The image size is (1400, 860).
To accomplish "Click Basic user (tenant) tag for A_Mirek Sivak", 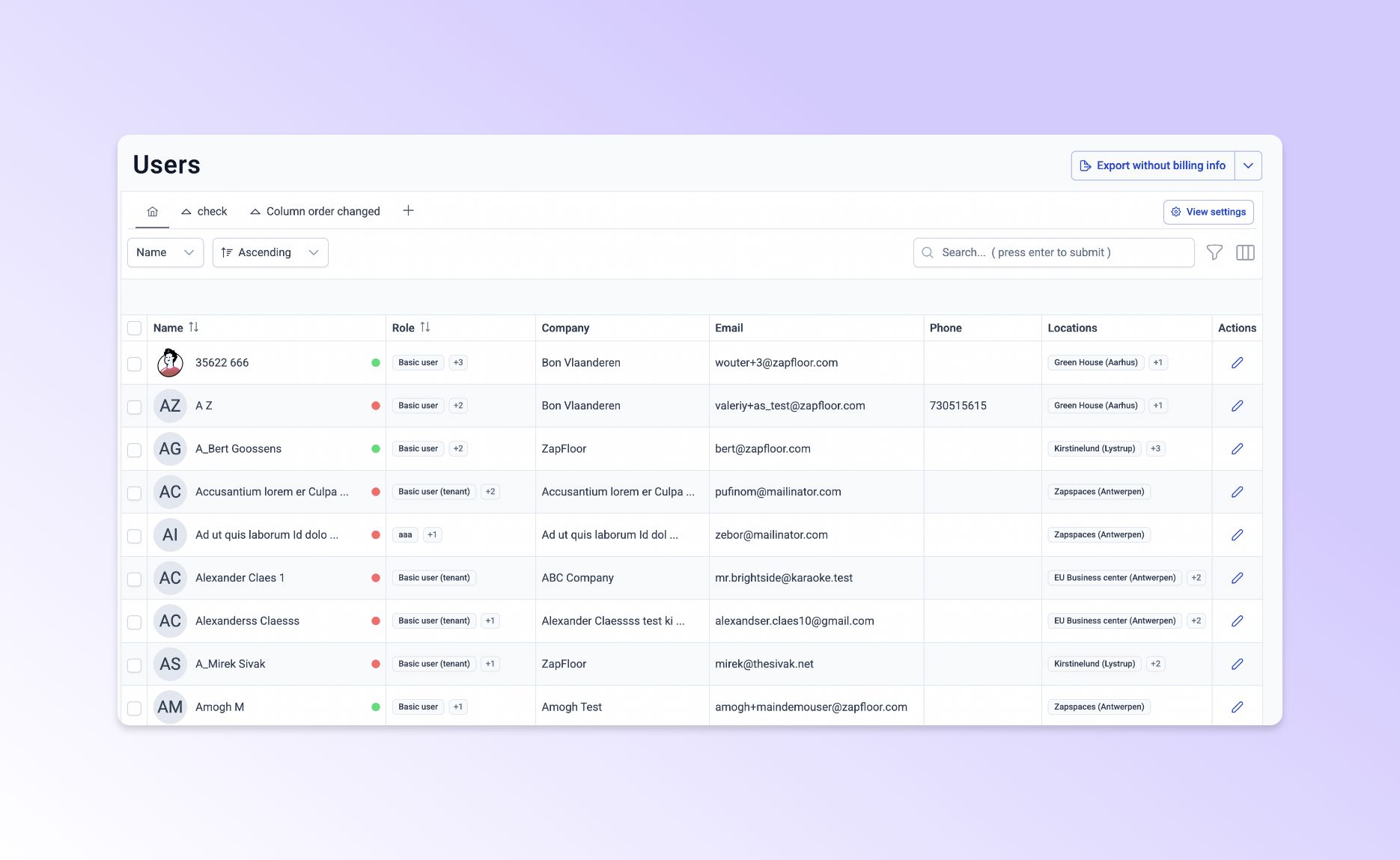I will coord(434,664).
